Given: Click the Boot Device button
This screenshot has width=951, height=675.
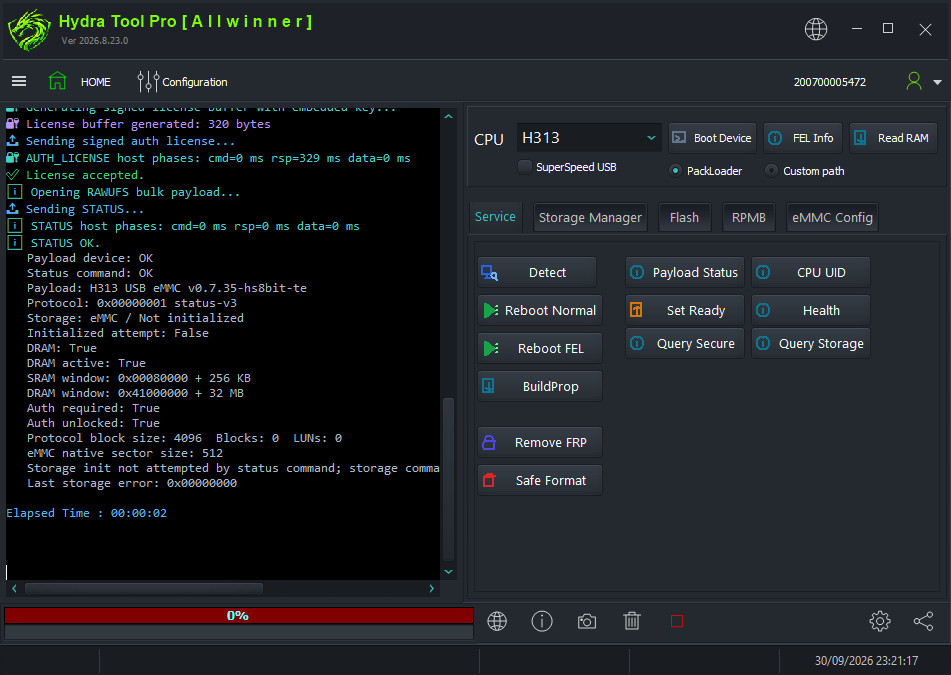Looking at the screenshot, I should pyautogui.click(x=712, y=138).
